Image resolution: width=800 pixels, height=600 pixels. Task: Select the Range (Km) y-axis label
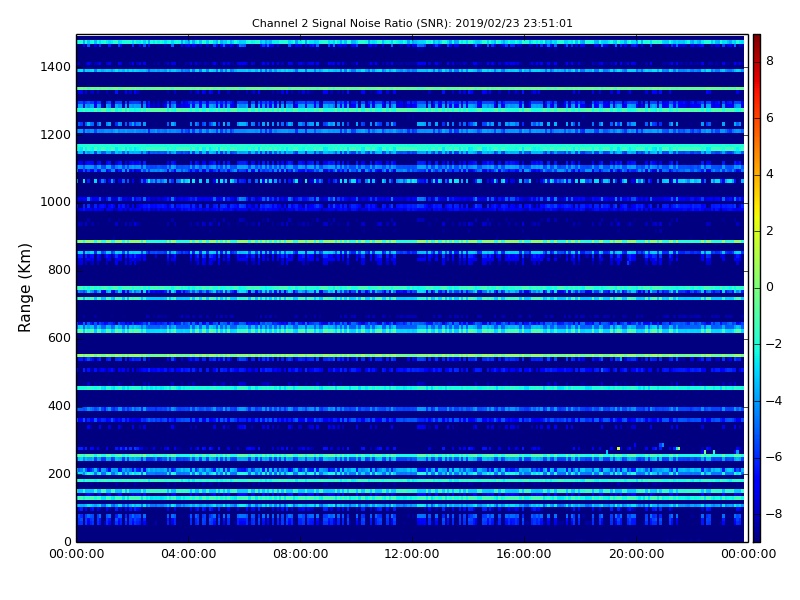pyautogui.click(x=26, y=287)
